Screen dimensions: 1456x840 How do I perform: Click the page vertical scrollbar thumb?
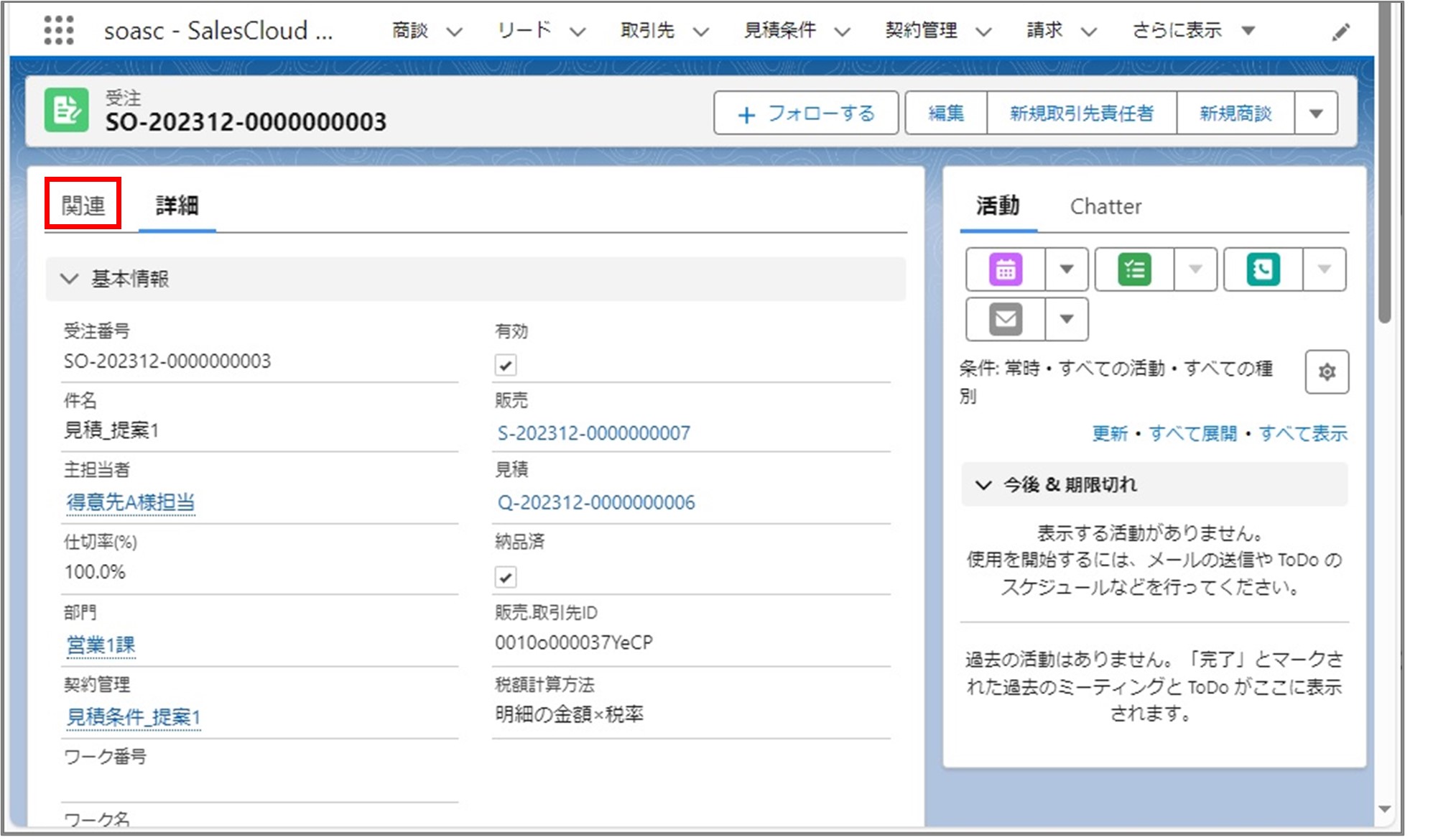tap(1386, 162)
